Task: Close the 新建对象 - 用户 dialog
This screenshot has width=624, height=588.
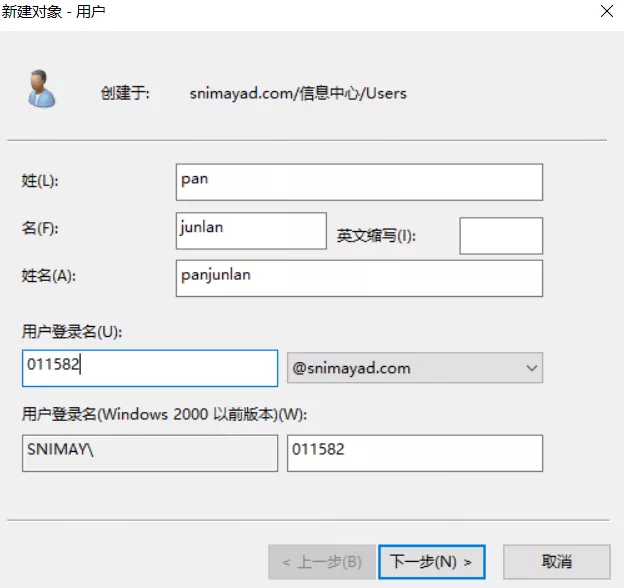Action: click(606, 12)
